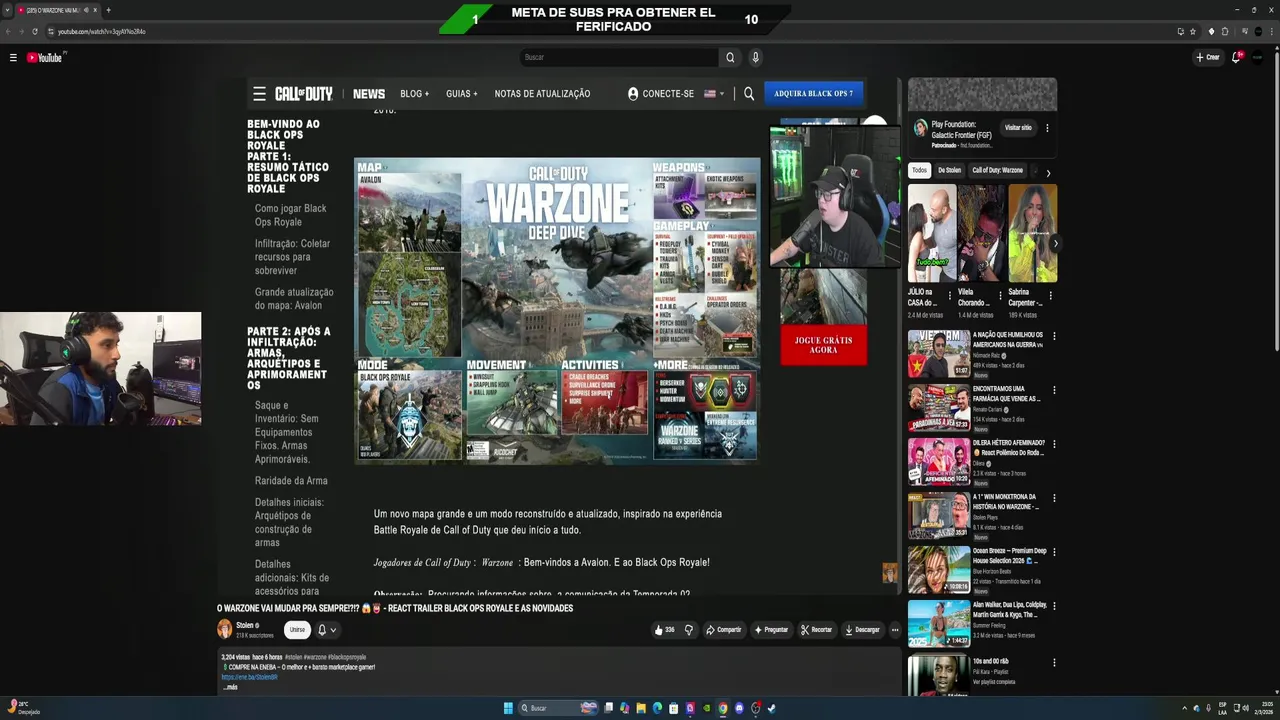Click the YouTube 'Buscar' search field

pyautogui.click(x=619, y=57)
